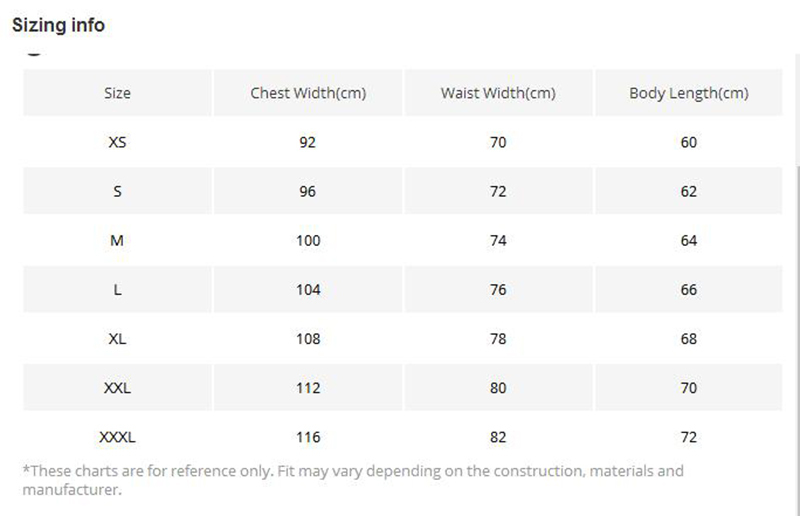
Task: Click the Body Length(cm) column header
Action: [689, 93]
